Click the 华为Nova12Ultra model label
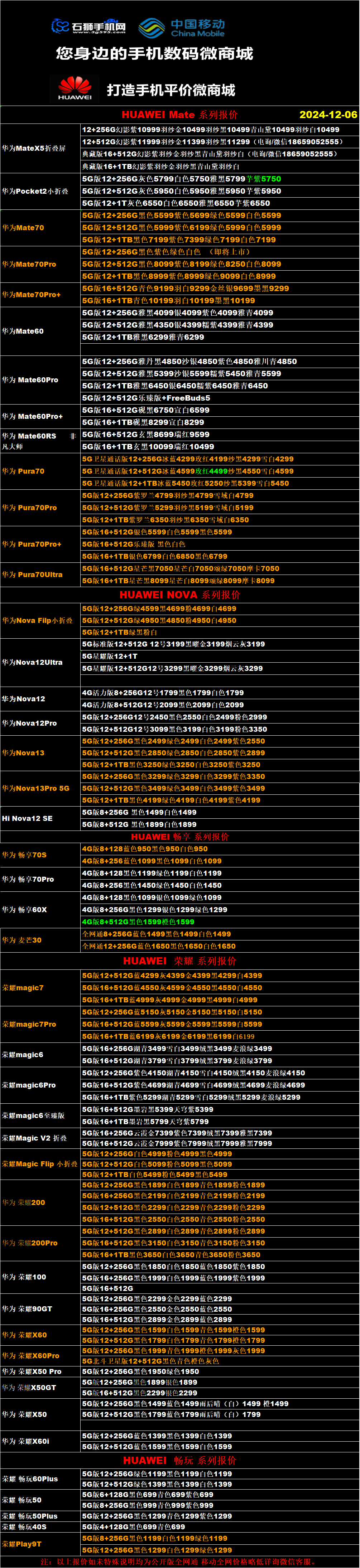 pyautogui.click(x=32, y=662)
